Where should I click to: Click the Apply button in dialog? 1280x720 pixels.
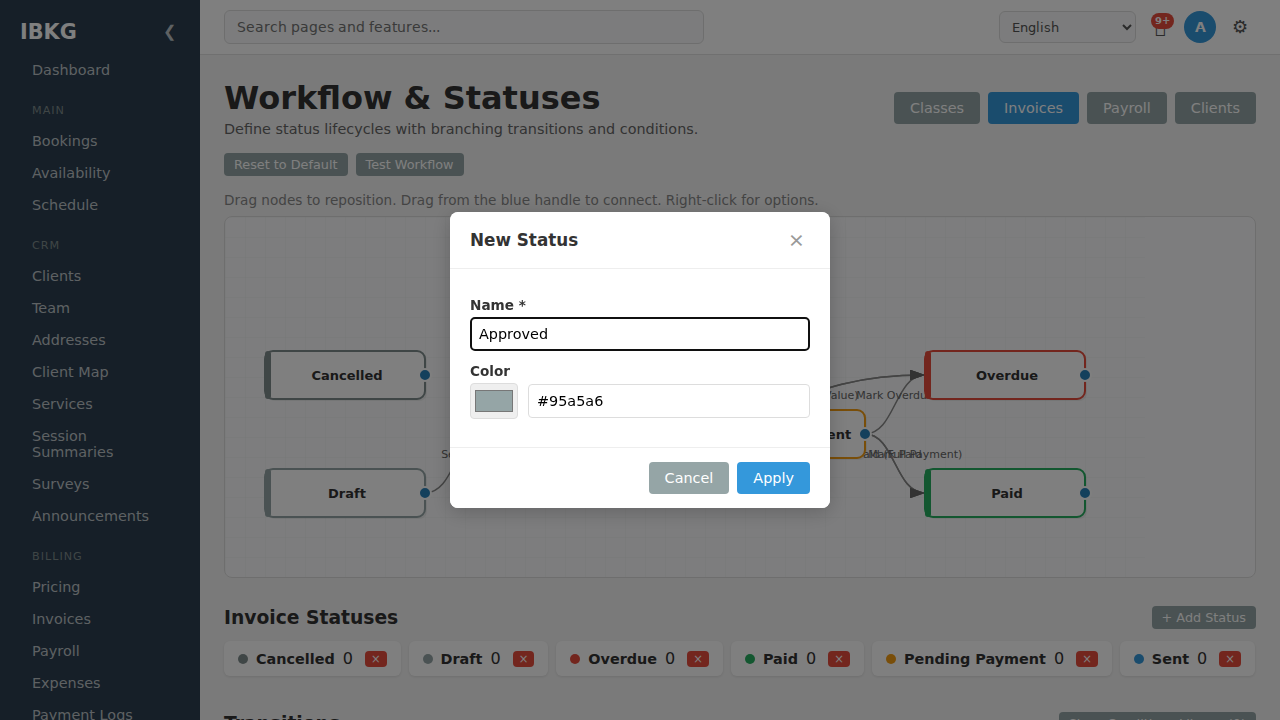(x=773, y=478)
